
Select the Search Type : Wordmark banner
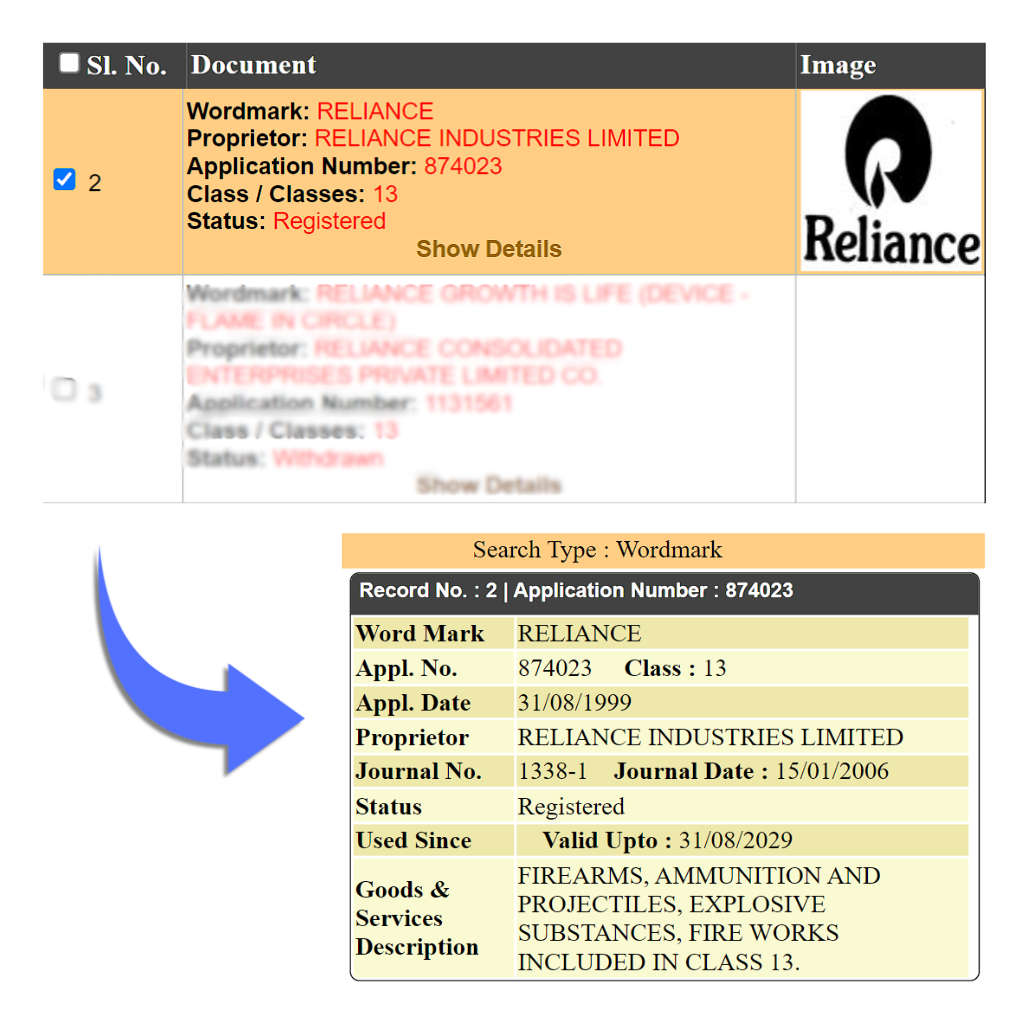pos(597,550)
